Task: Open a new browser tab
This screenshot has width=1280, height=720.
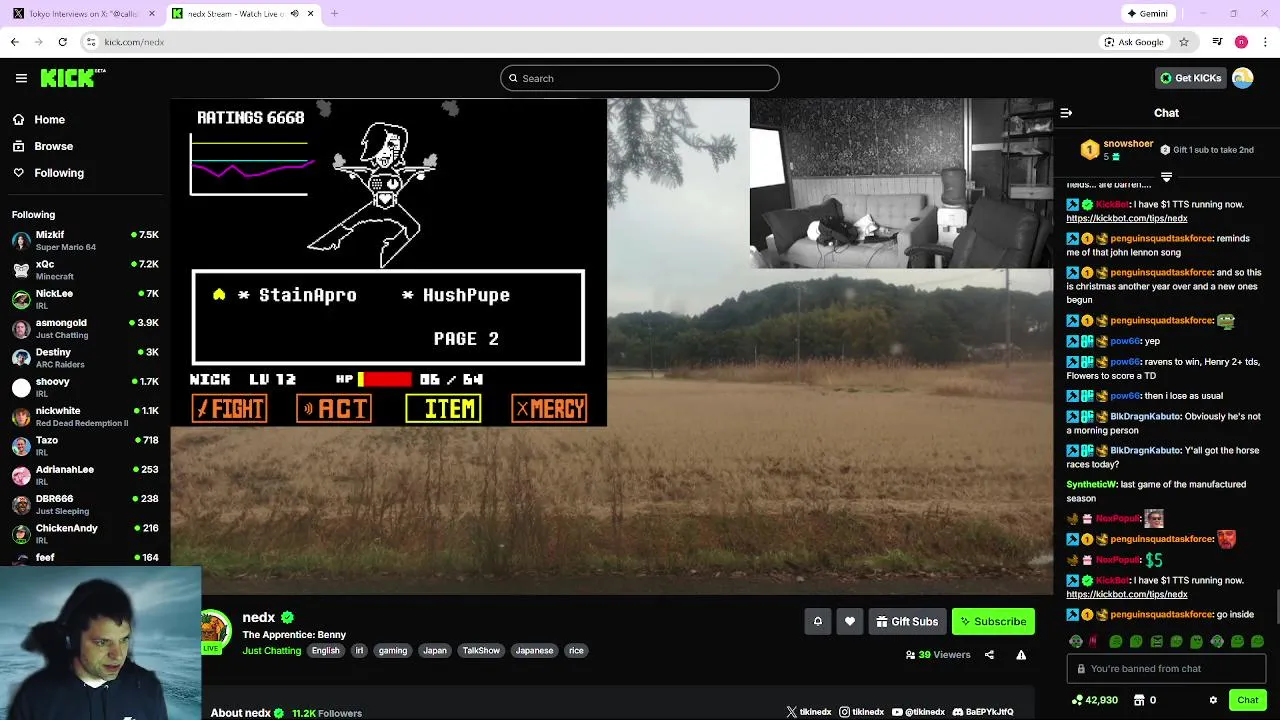Action: [334, 14]
